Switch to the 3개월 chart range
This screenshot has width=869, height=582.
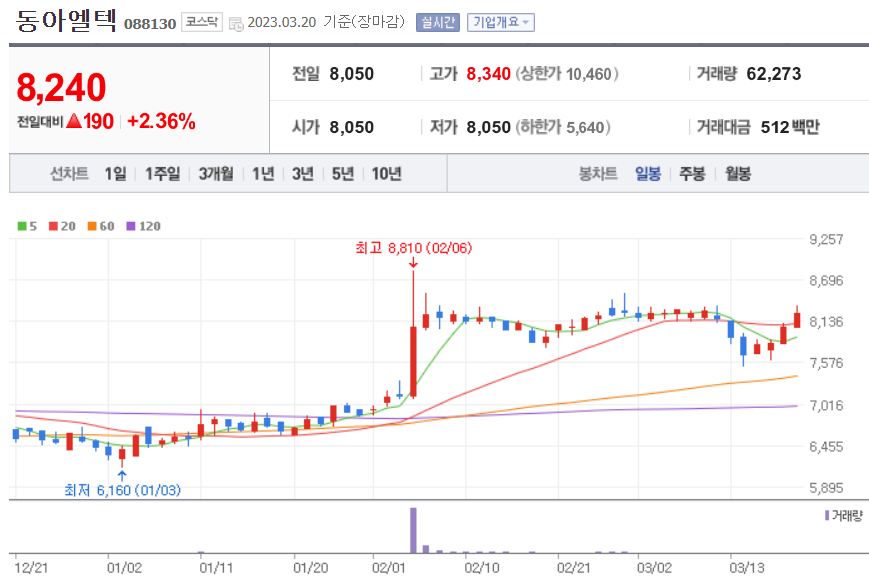point(216,174)
